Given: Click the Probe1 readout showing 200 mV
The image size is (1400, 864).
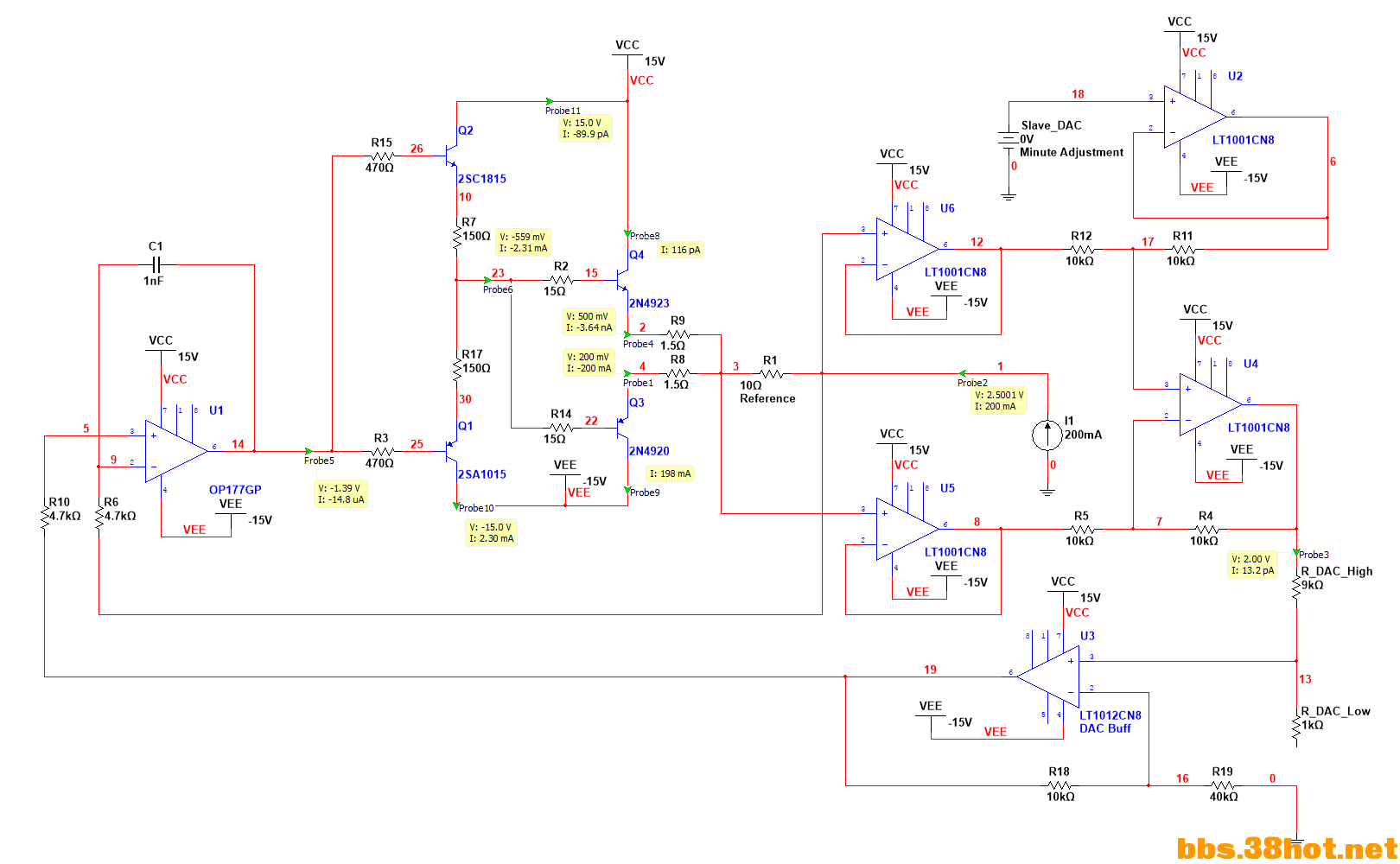Looking at the screenshot, I should (589, 362).
